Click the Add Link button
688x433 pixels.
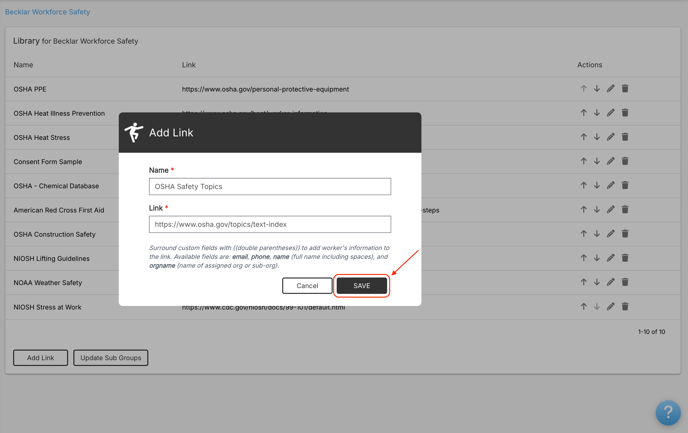(40, 358)
